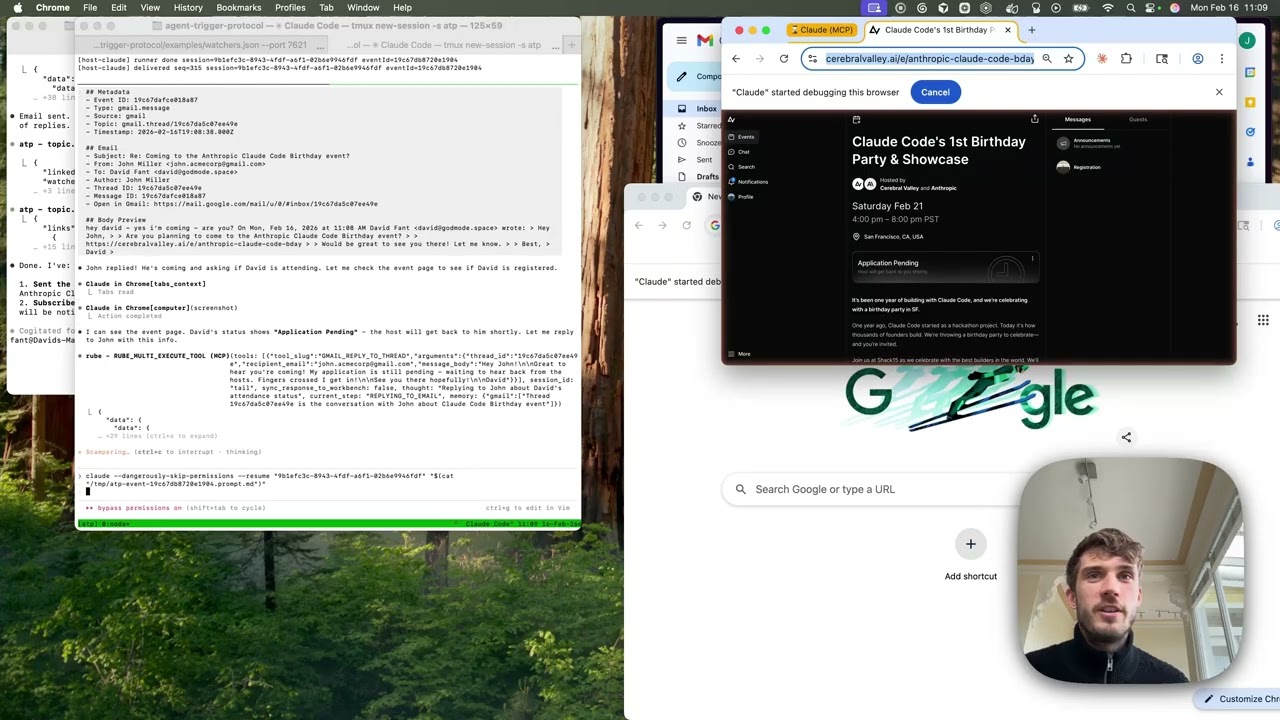This screenshot has width=1280, height=720.
Task: Share the Google Doodle
Action: click(1126, 437)
